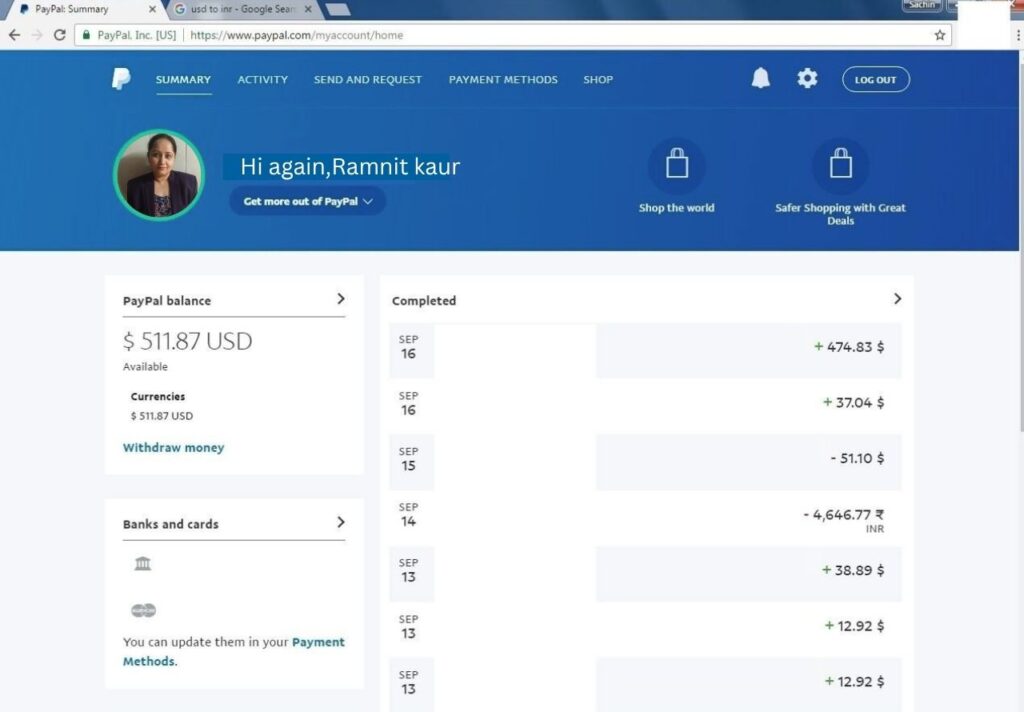
Task: Expand Get more out of PayPal
Action: pyautogui.click(x=307, y=201)
